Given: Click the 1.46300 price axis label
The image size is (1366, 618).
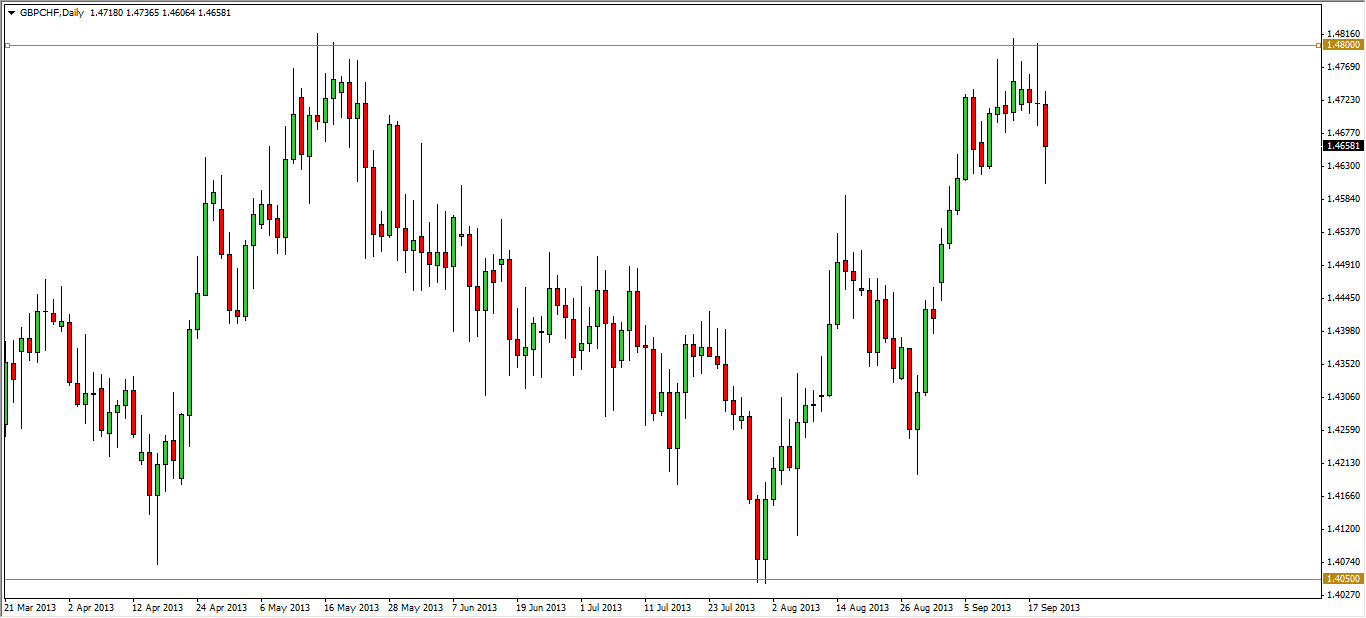Looking at the screenshot, I should [1342, 165].
